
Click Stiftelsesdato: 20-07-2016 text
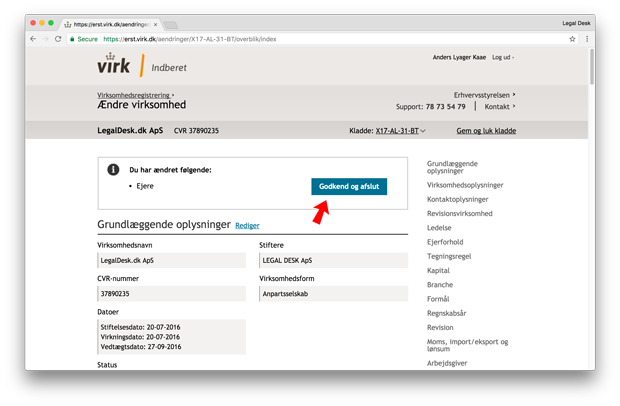(x=140, y=327)
